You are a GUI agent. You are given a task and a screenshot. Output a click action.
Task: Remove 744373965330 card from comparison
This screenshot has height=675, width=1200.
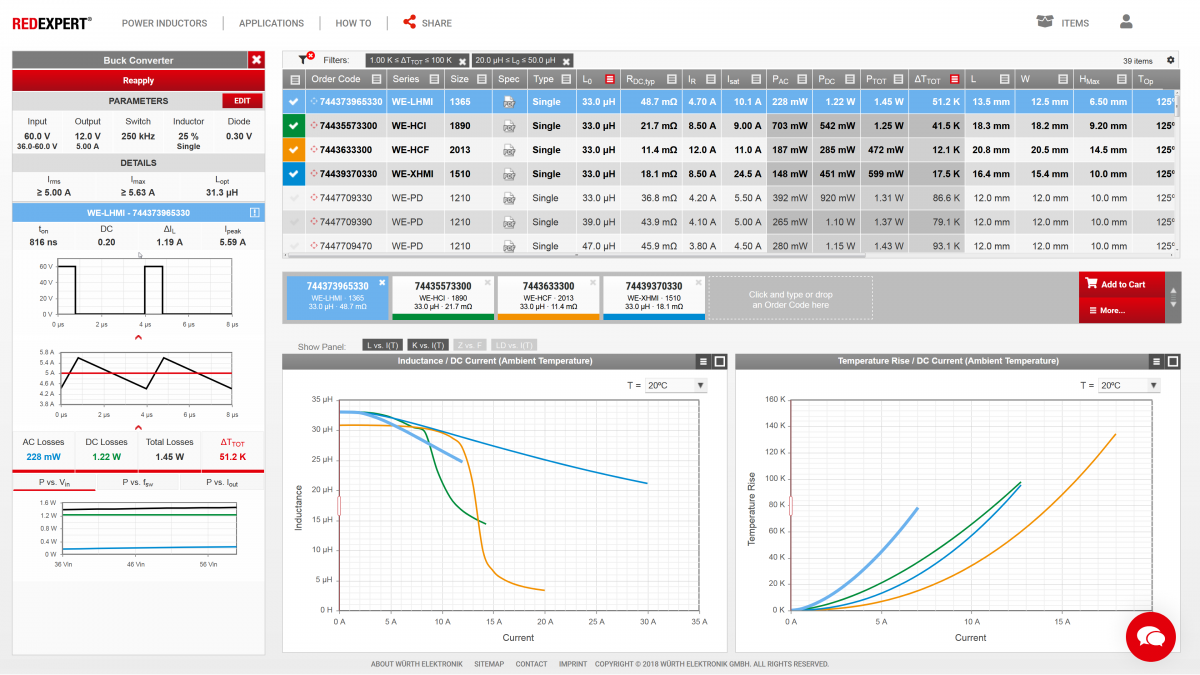382,283
